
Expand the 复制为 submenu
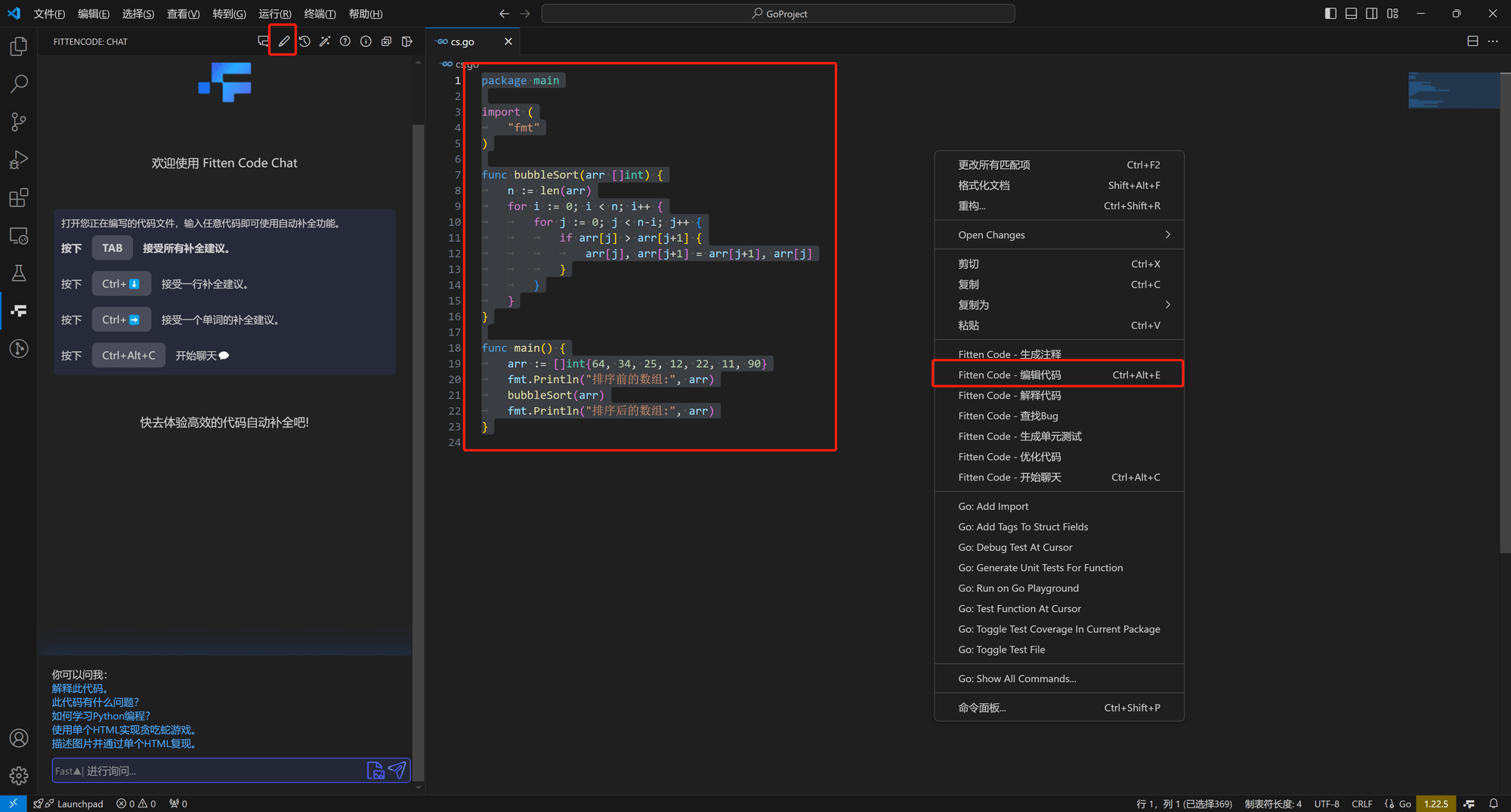[1059, 305]
